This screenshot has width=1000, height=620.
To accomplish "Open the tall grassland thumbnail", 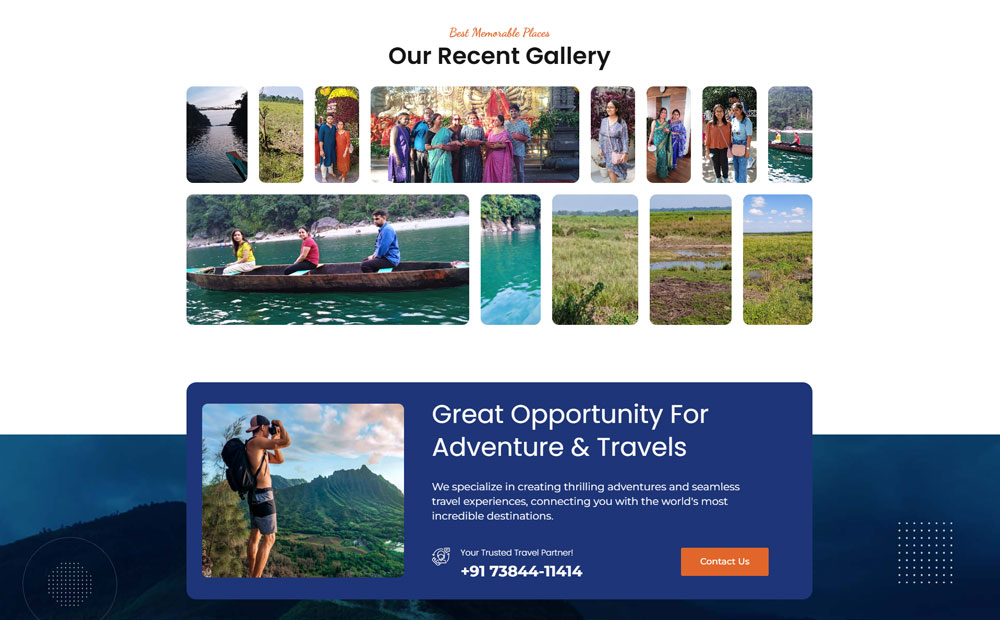I will coord(595,260).
